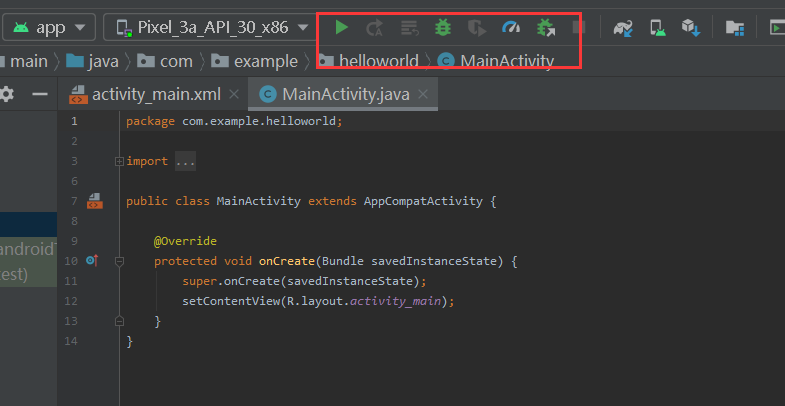Click the @Override annotation
The height and width of the screenshot is (406, 785).
185,241
